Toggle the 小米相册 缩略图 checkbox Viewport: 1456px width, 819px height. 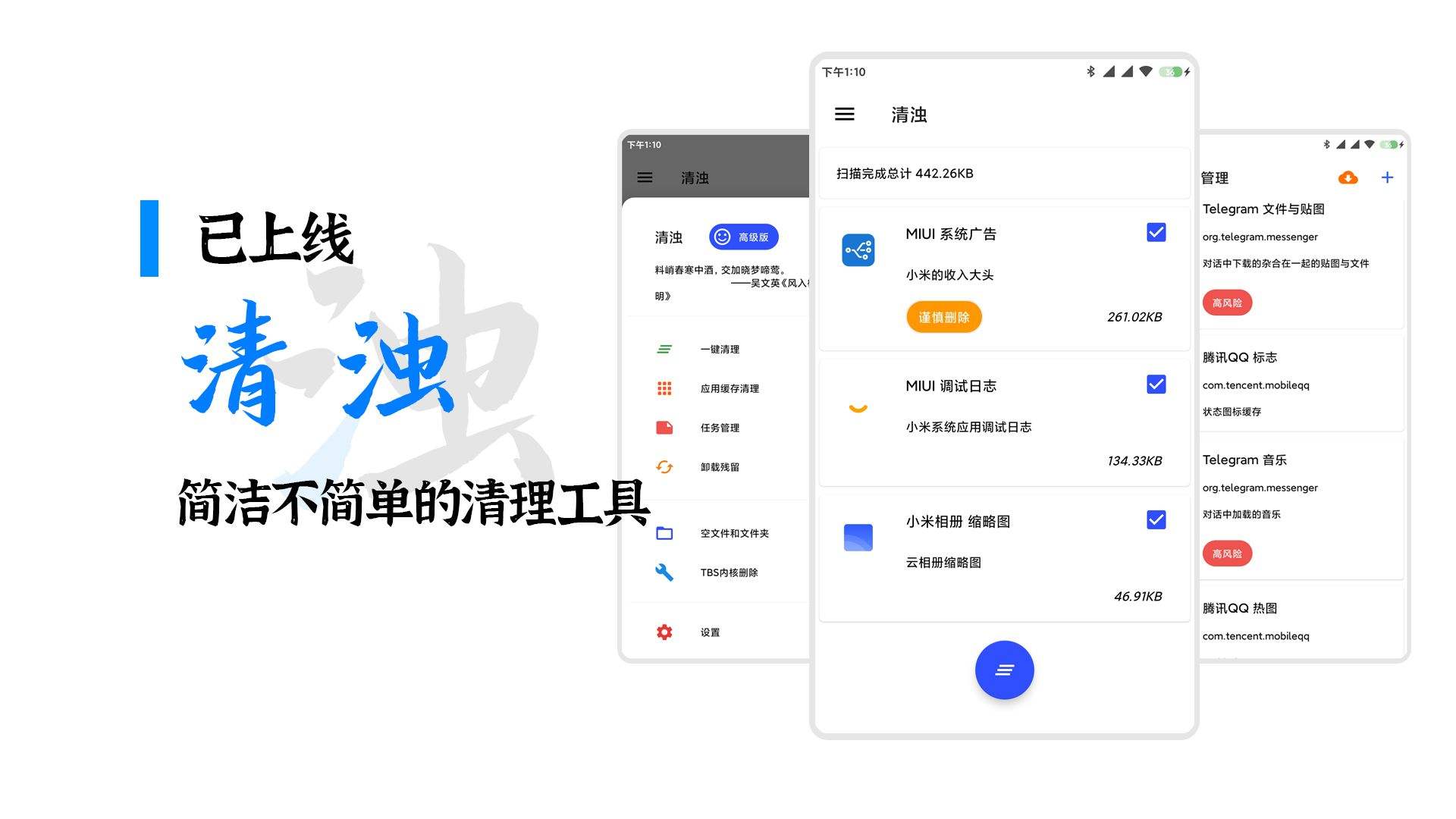[x=1154, y=520]
